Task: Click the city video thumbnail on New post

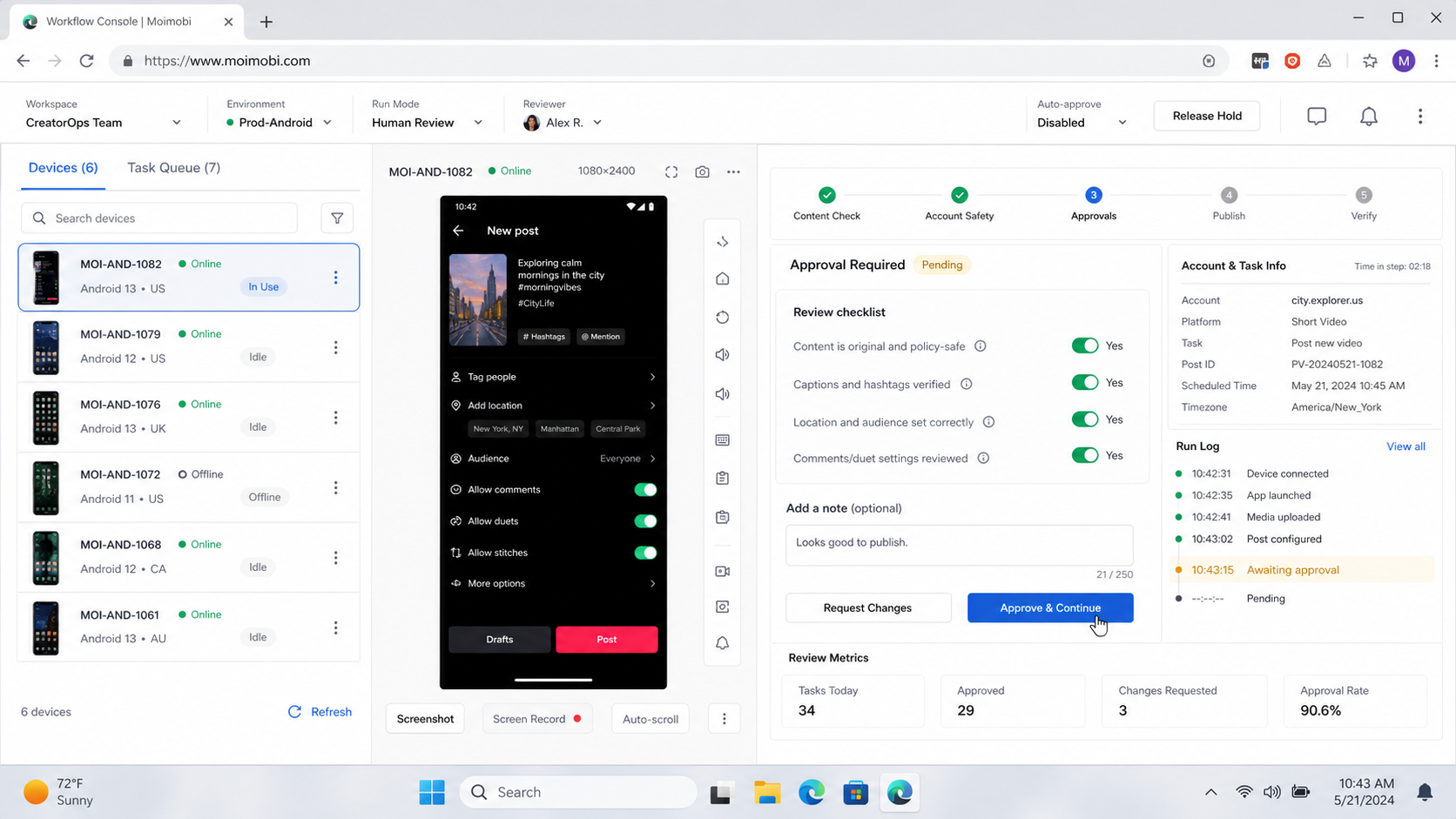Action: click(x=477, y=300)
